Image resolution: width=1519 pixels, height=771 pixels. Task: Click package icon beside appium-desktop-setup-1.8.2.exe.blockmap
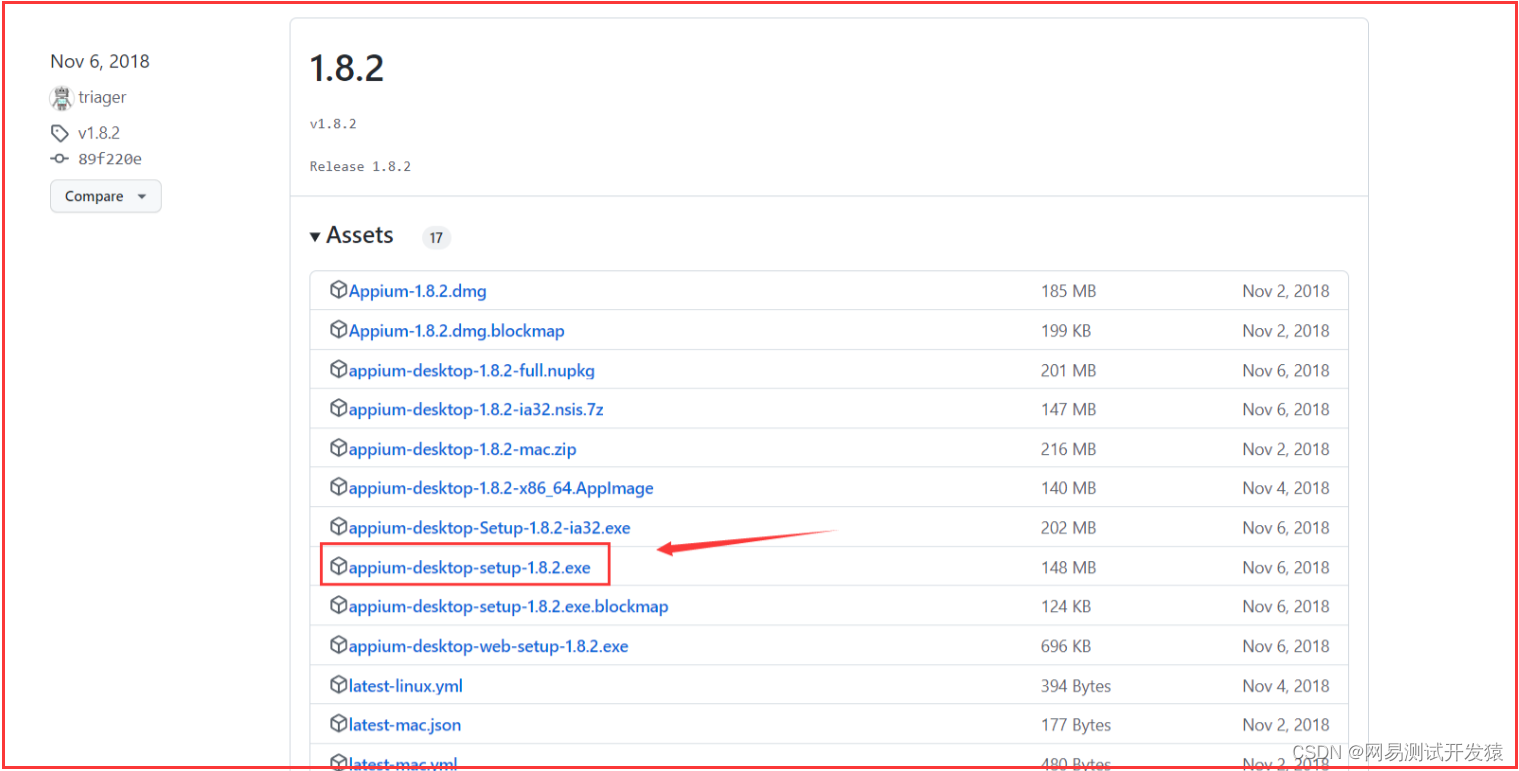coord(338,605)
